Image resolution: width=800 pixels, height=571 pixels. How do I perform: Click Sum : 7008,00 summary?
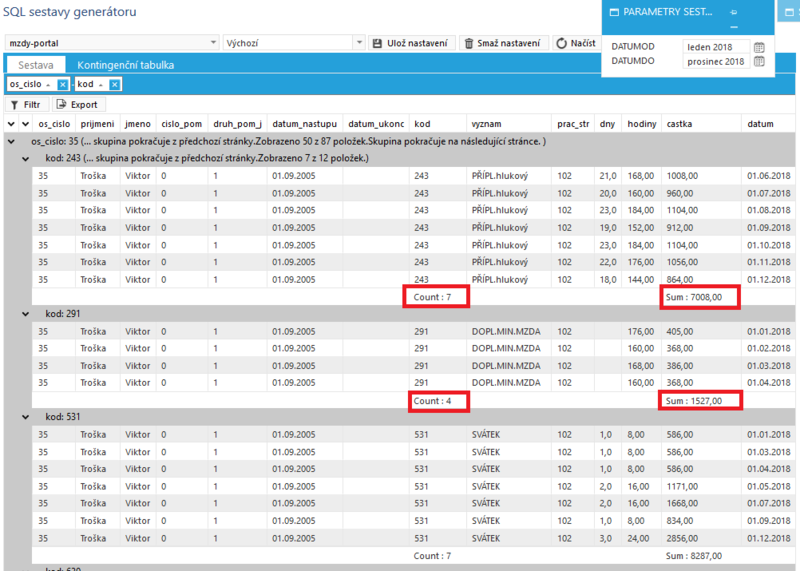tap(693, 297)
